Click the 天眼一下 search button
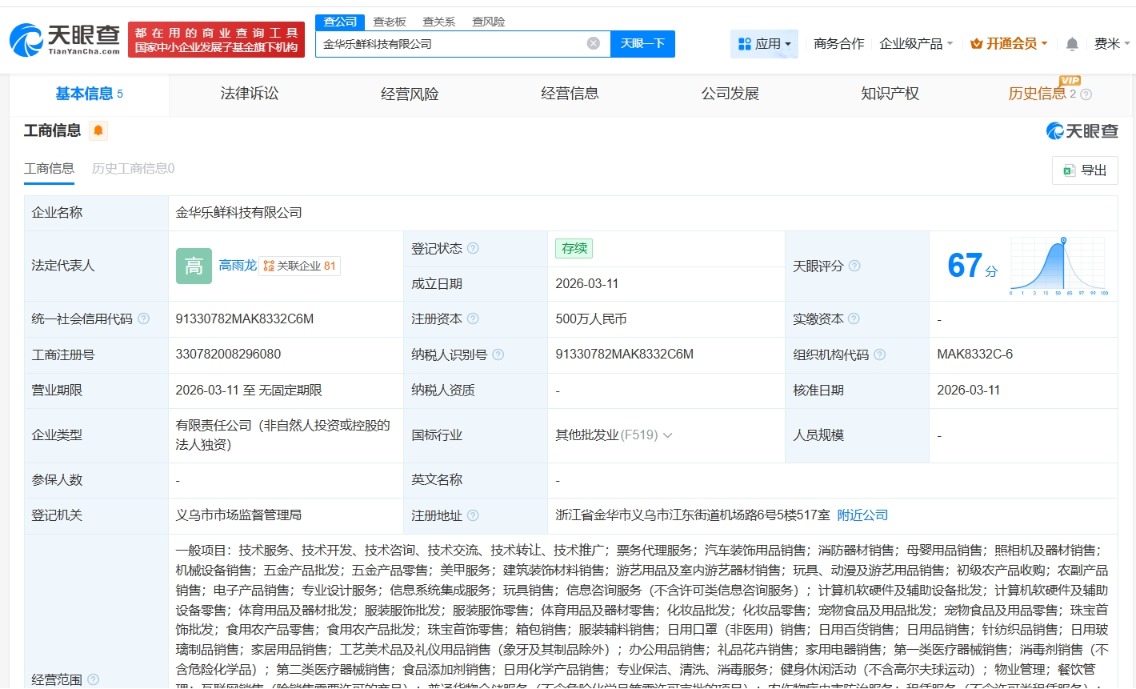 click(642, 44)
